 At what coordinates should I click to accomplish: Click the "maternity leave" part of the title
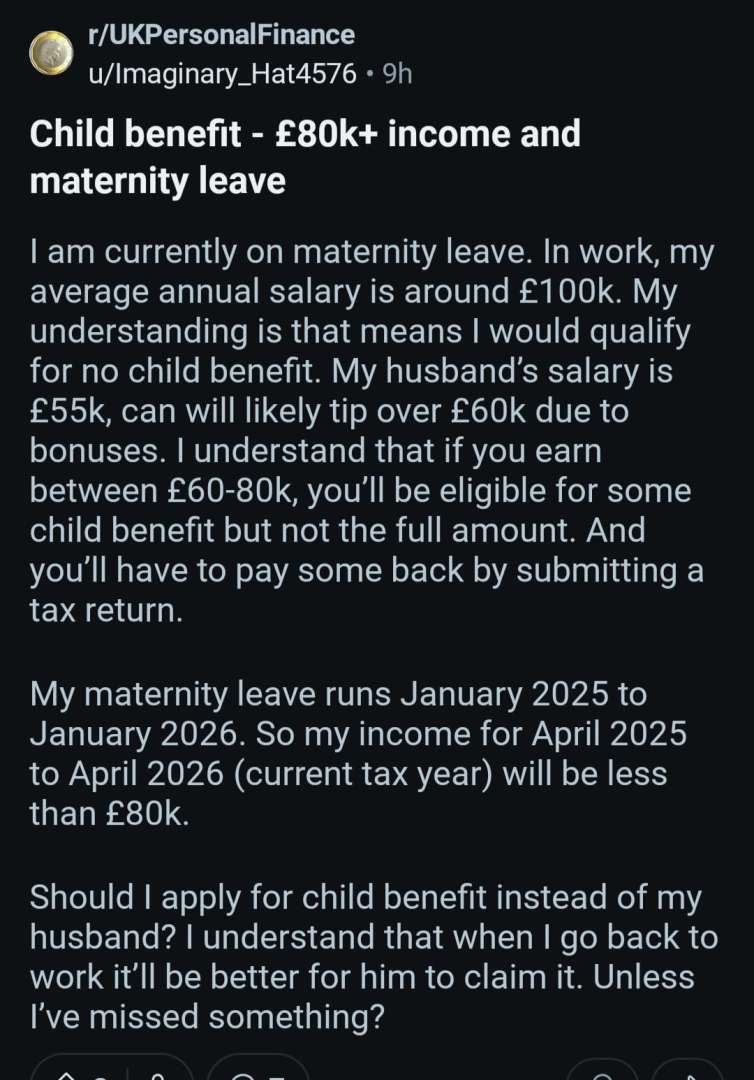[x=158, y=181]
